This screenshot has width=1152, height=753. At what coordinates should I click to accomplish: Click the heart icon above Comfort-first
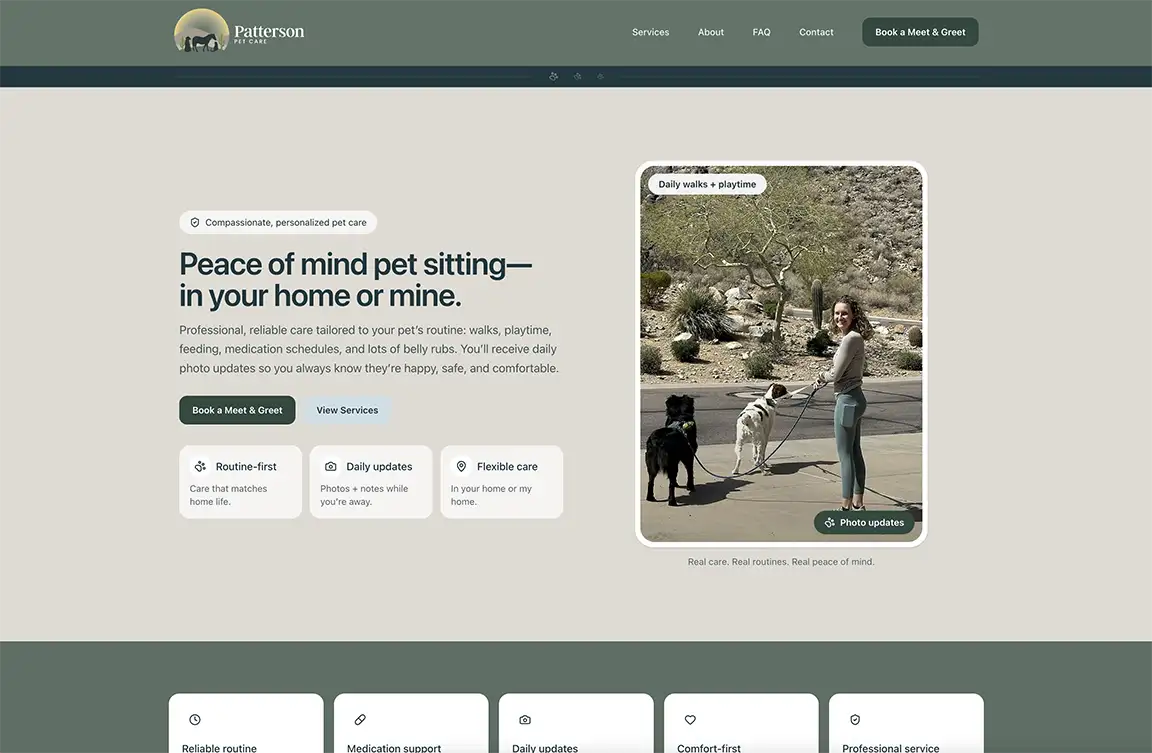pos(689,718)
